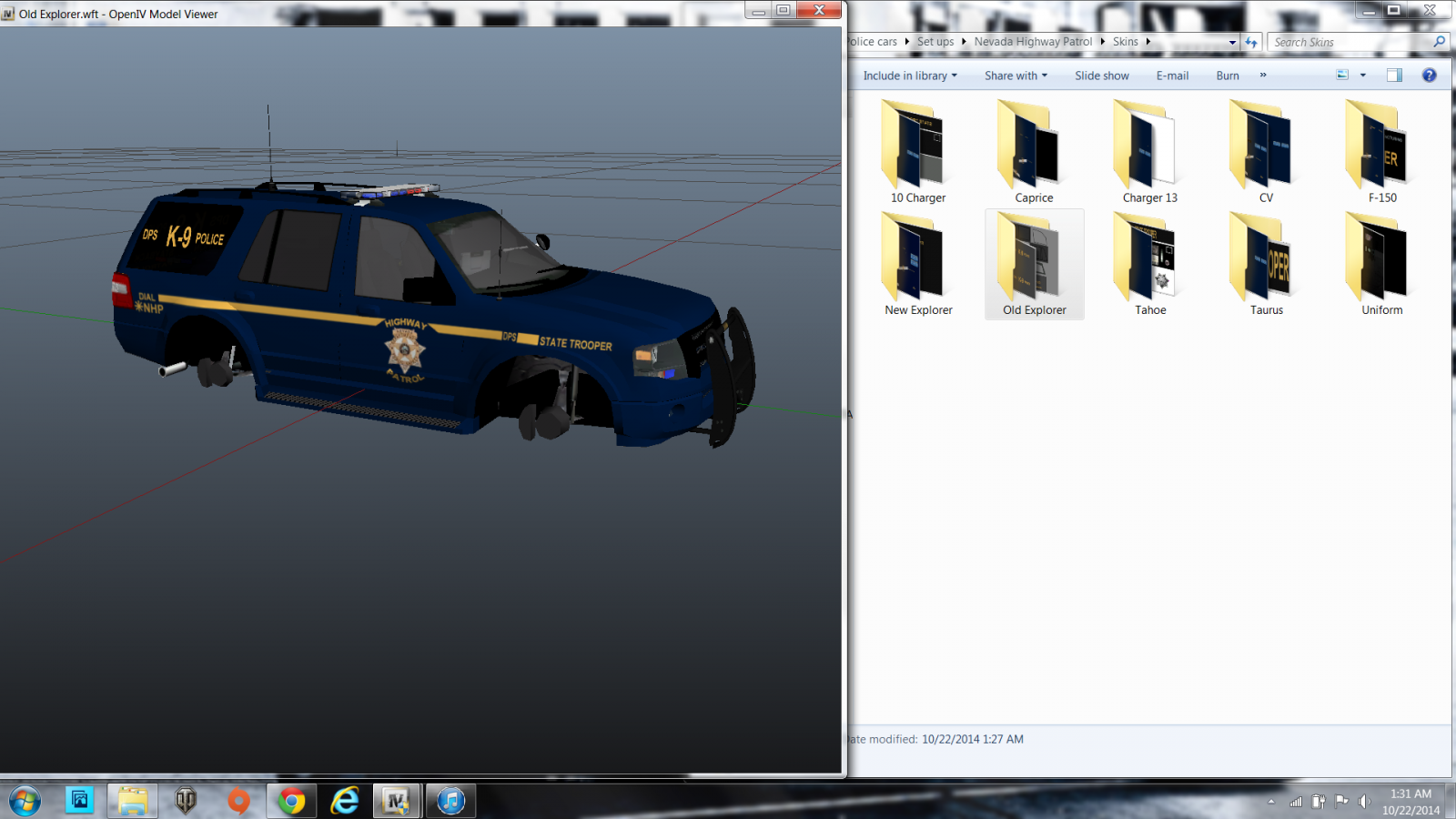Open Google Chrome from the taskbar
1456x819 pixels.
[292, 801]
